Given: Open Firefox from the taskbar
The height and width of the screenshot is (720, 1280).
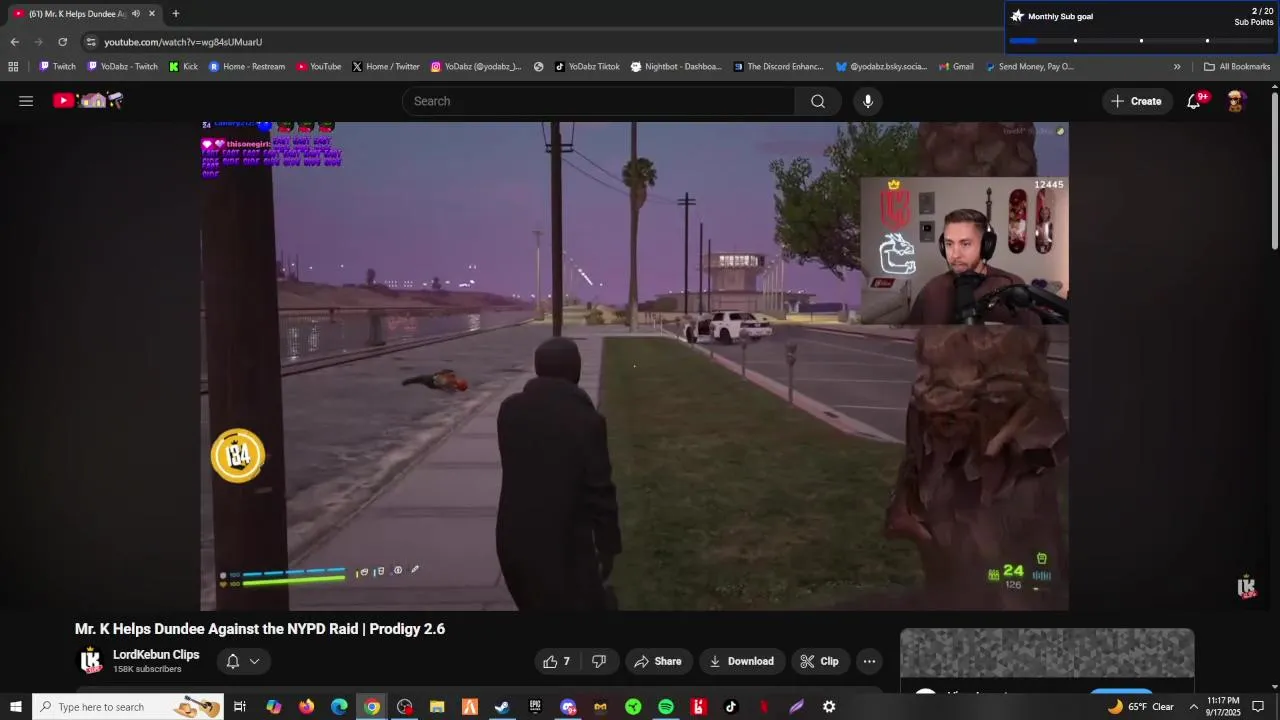Looking at the screenshot, I should [306, 707].
